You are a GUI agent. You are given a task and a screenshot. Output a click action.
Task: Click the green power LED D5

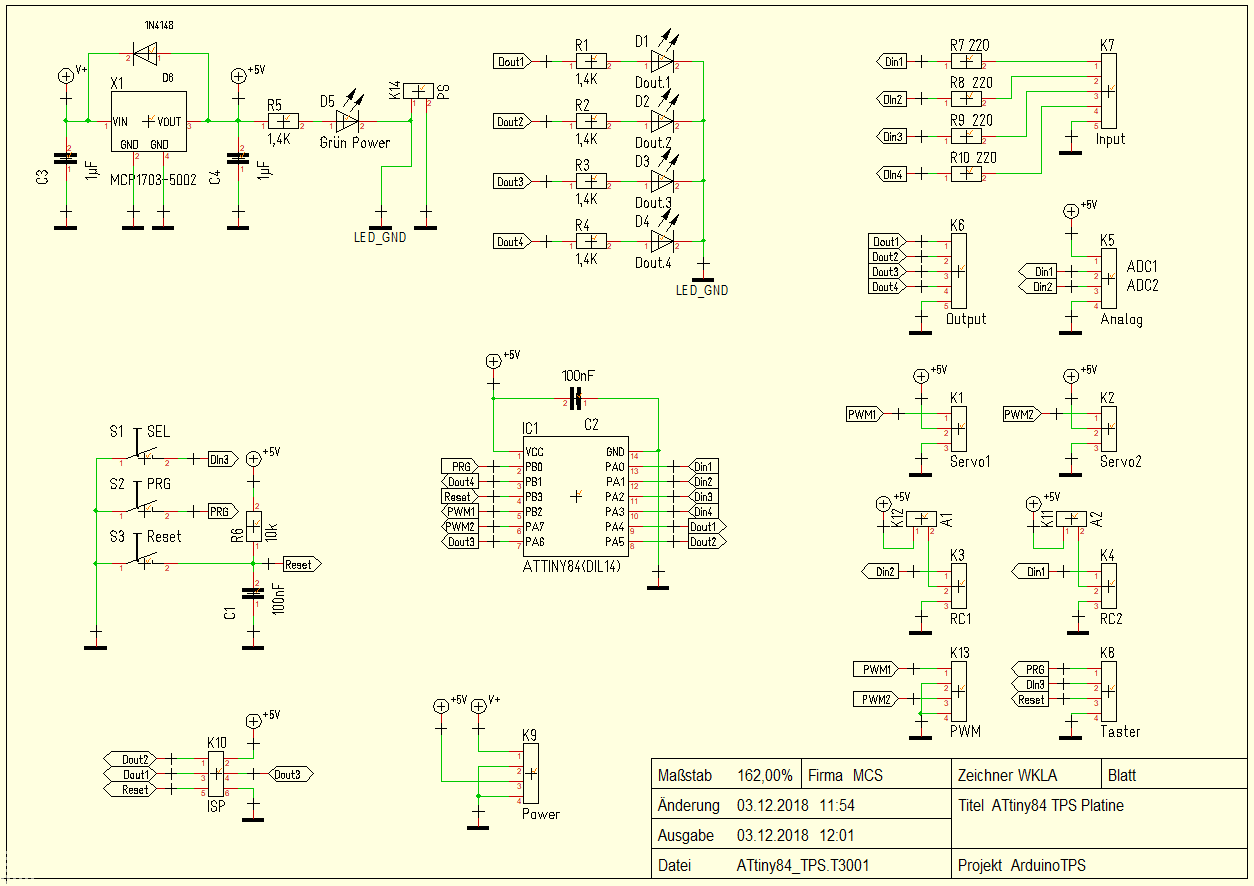pyautogui.click(x=347, y=121)
